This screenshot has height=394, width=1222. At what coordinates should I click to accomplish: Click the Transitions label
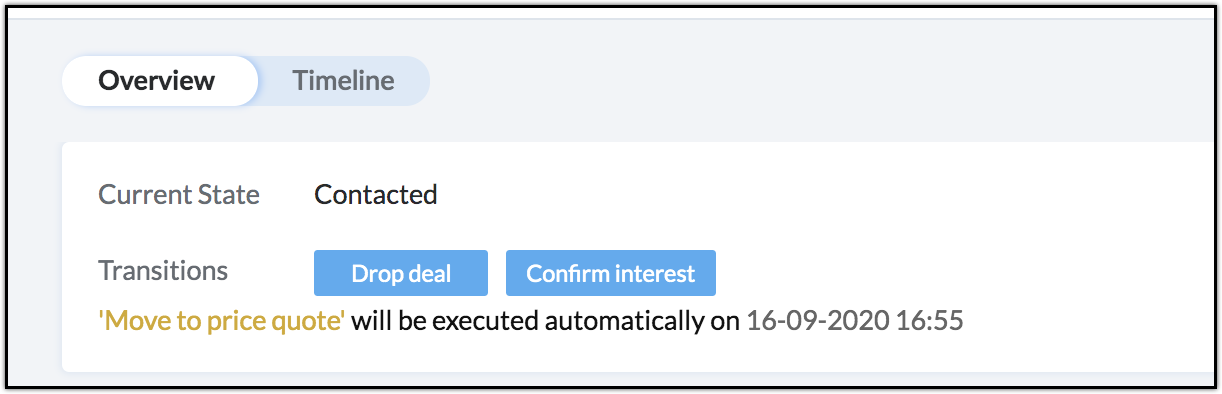pos(163,271)
